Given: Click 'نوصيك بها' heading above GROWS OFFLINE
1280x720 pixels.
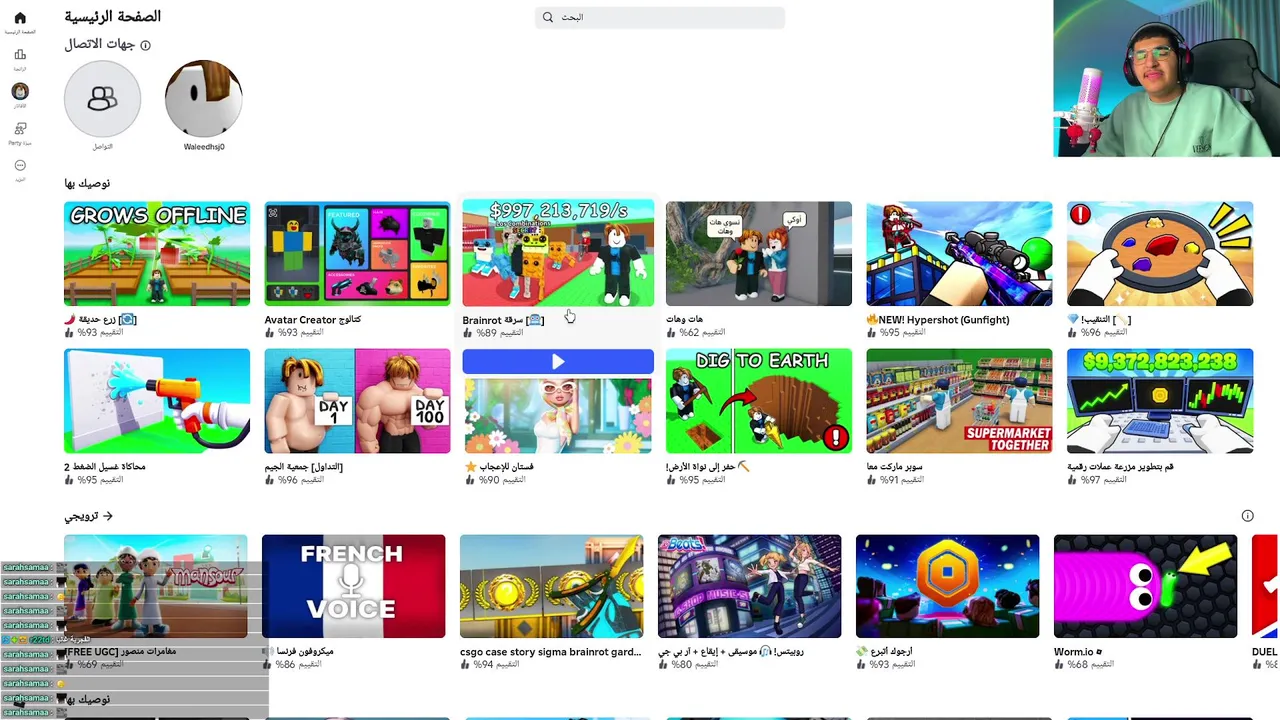Looking at the screenshot, I should (x=87, y=184).
